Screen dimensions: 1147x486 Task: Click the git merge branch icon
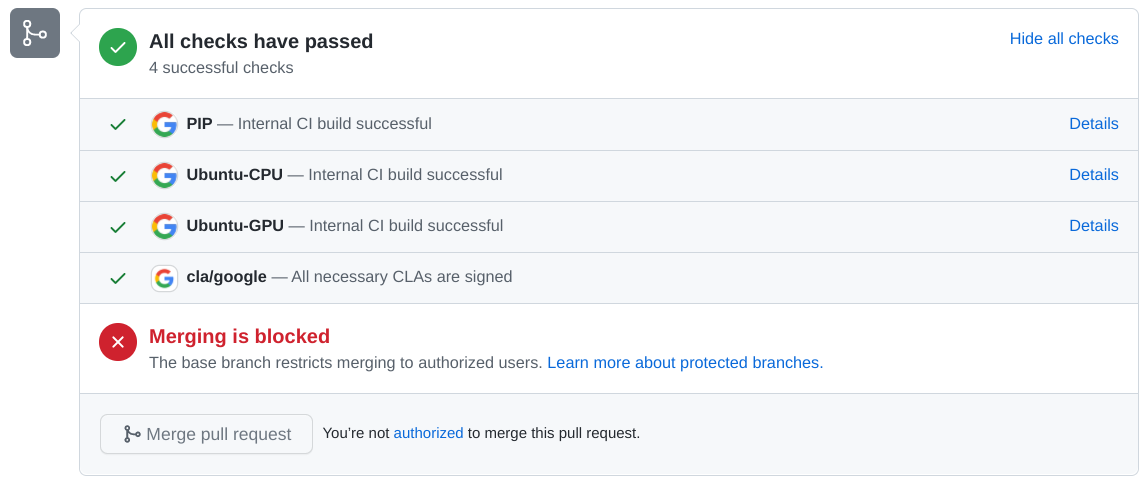(35, 33)
